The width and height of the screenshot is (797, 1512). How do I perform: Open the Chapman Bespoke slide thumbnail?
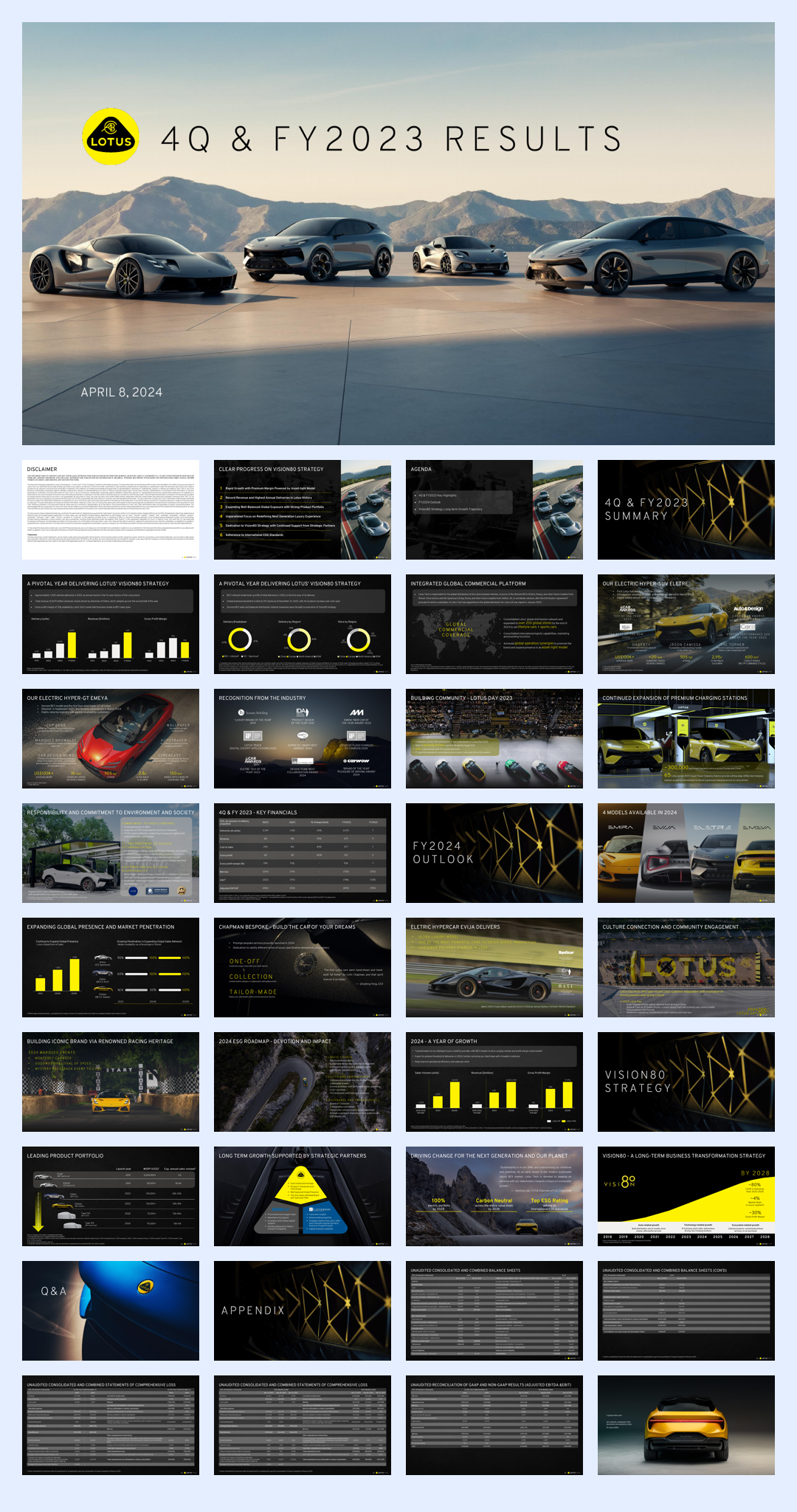[303, 967]
